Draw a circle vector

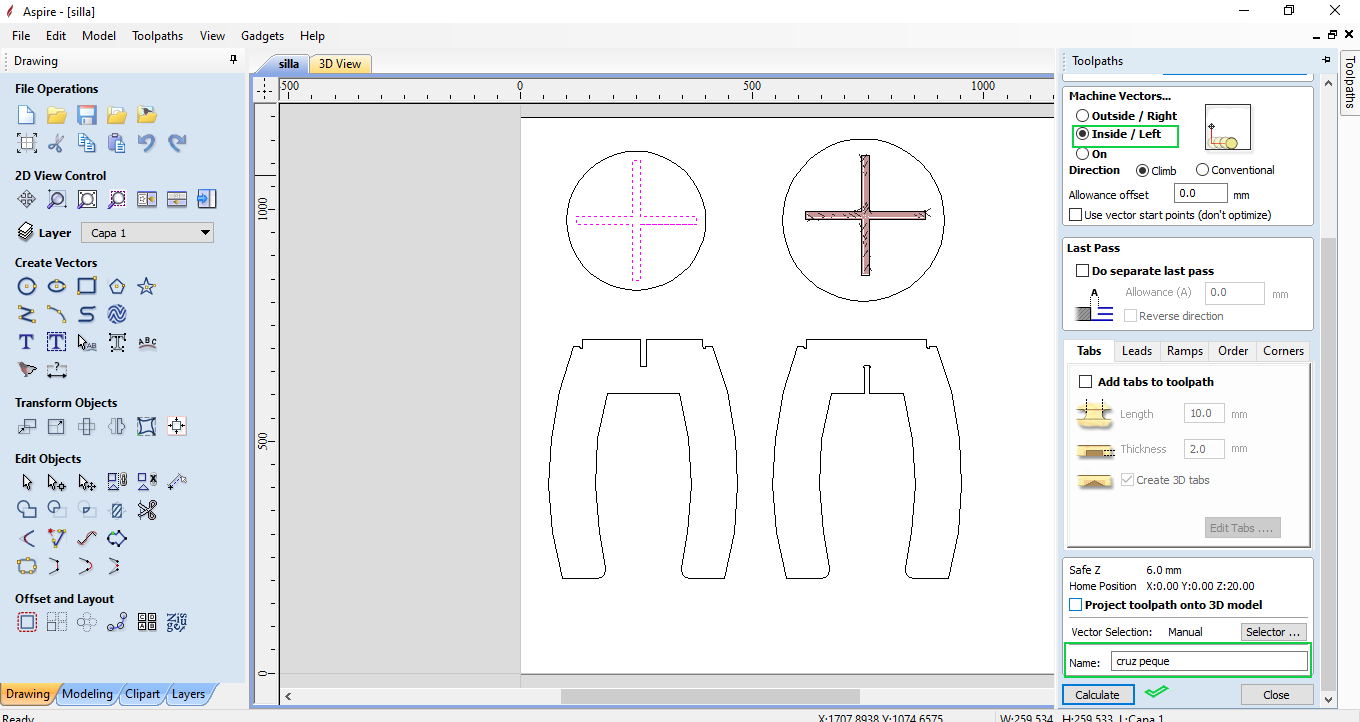pyautogui.click(x=27, y=287)
